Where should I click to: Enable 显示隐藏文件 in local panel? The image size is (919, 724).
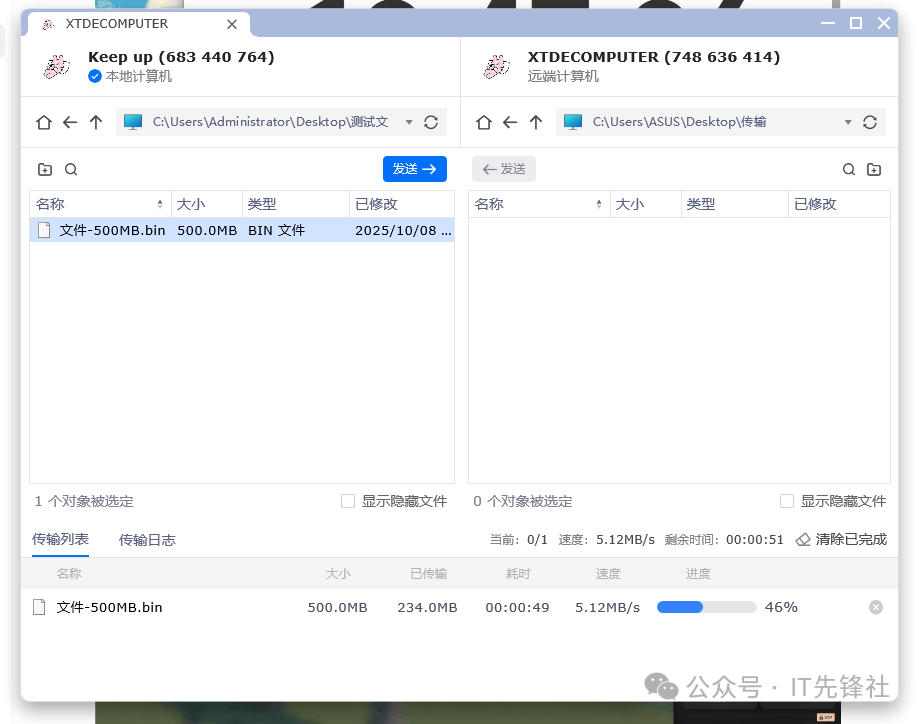point(348,501)
